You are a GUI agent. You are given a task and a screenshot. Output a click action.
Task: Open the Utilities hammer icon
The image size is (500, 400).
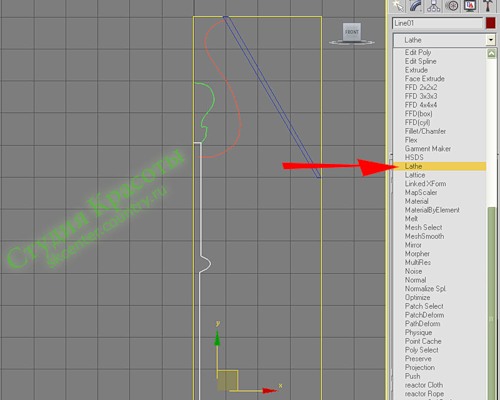tap(488, 5)
